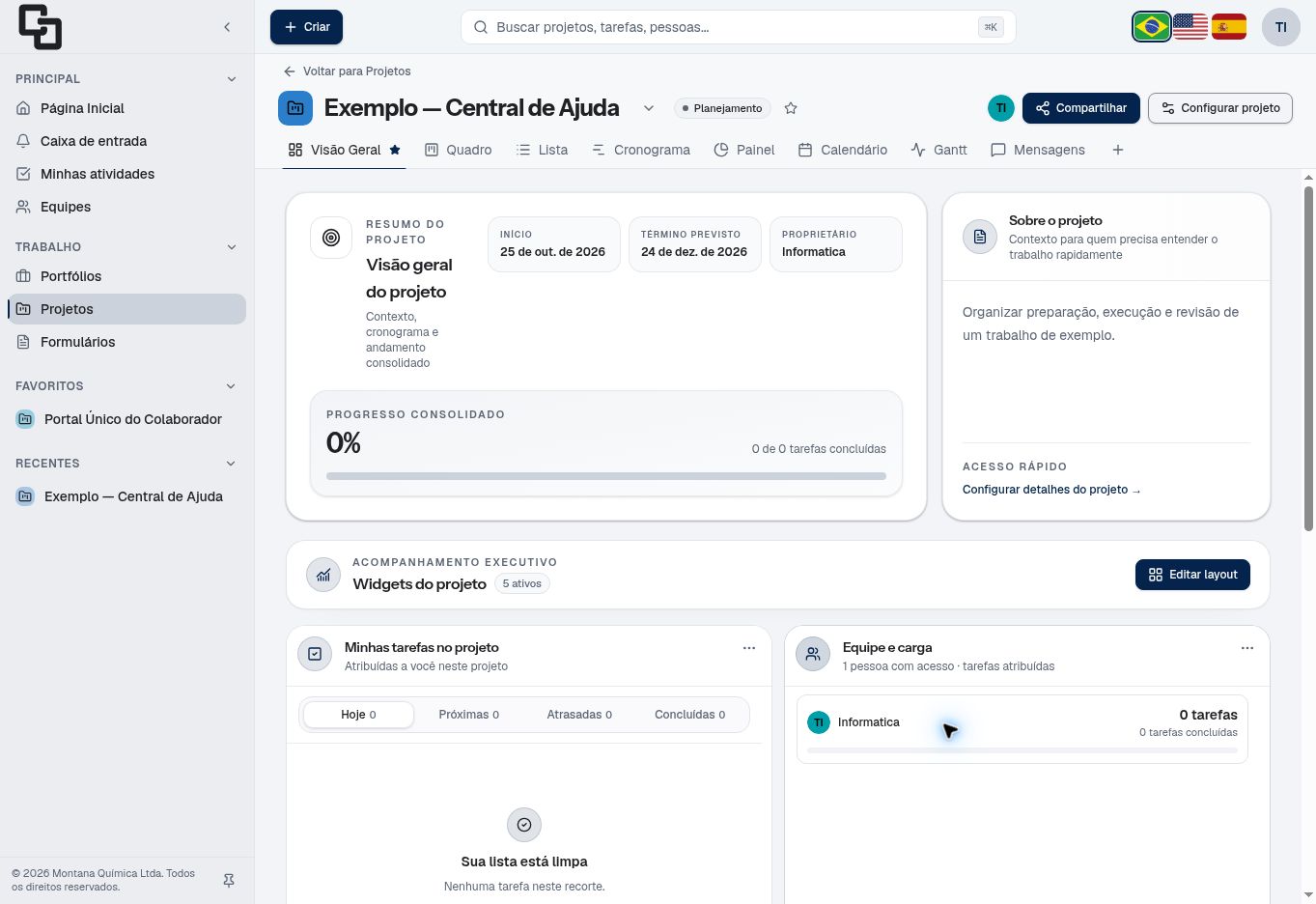The height and width of the screenshot is (904, 1316).
Task: Collapse the TRABALHO sidebar section
Action: pos(231,247)
